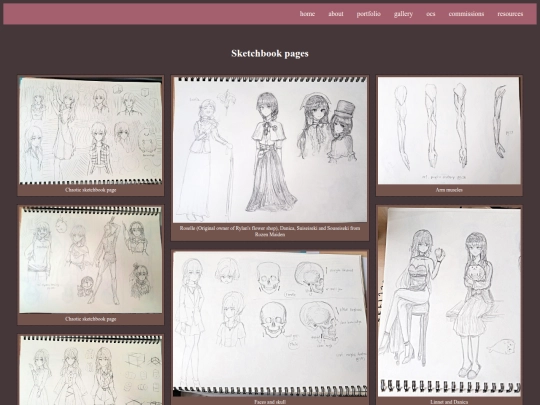Go to the home page

[307, 14]
